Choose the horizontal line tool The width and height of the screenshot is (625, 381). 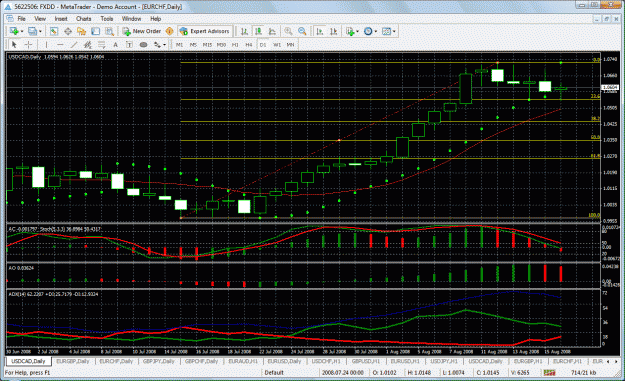click(x=60, y=45)
